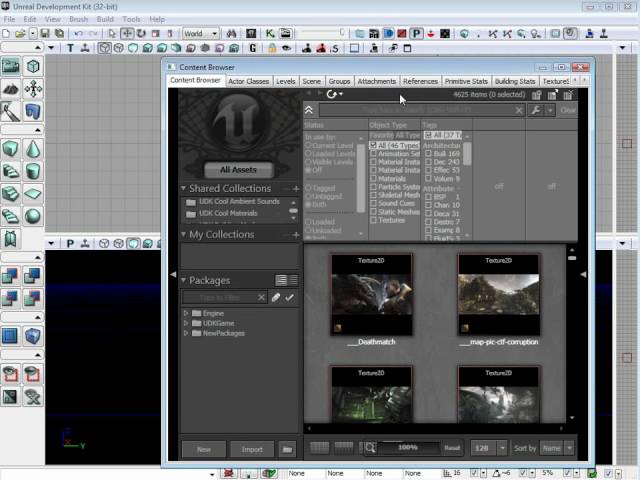This screenshot has width=640, height=480.
Task: Click the folder icon next to Import
Action: 287,449
